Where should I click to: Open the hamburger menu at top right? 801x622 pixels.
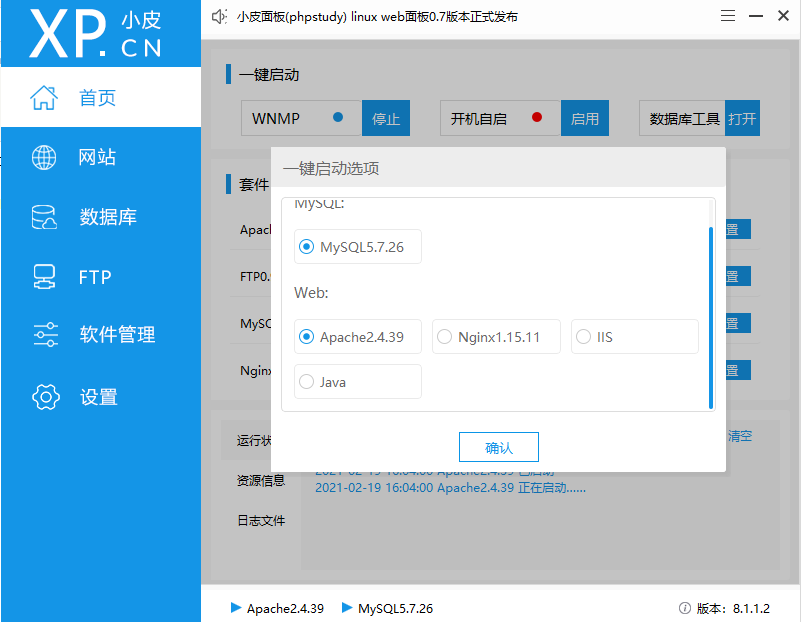(x=727, y=15)
